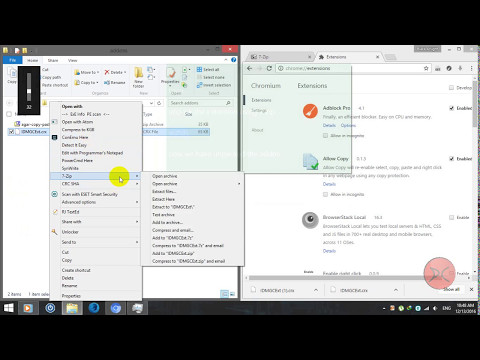Expand the Advanced options submenu
This screenshot has width=480, height=360.
[x=96, y=202]
